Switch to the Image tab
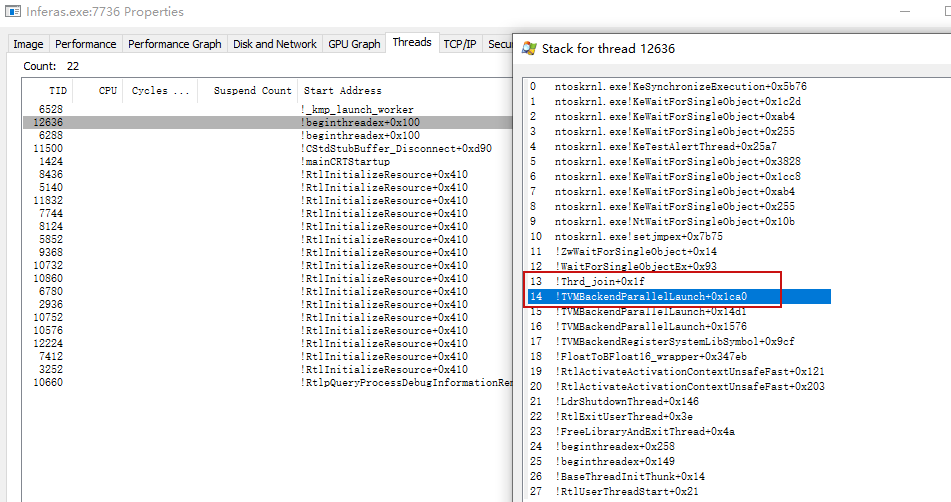The width and height of the screenshot is (951, 502). tap(28, 44)
